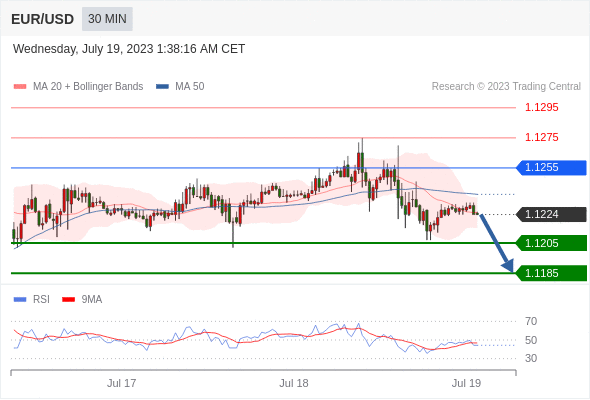Click the RSI 70 level label
The width and height of the screenshot is (590, 400).
click(x=531, y=321)
